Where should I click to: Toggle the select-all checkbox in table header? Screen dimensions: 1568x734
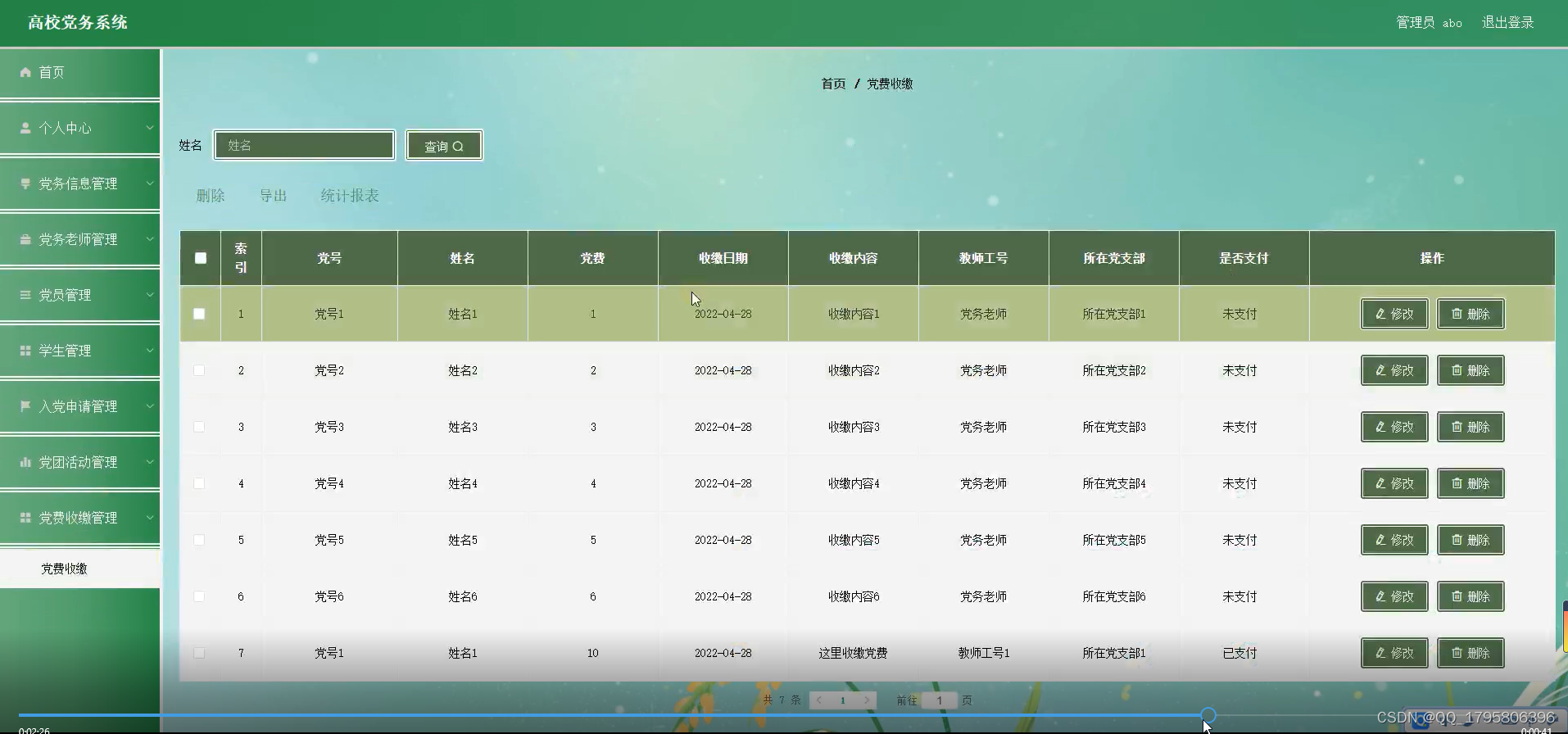[x=201, y=258]
